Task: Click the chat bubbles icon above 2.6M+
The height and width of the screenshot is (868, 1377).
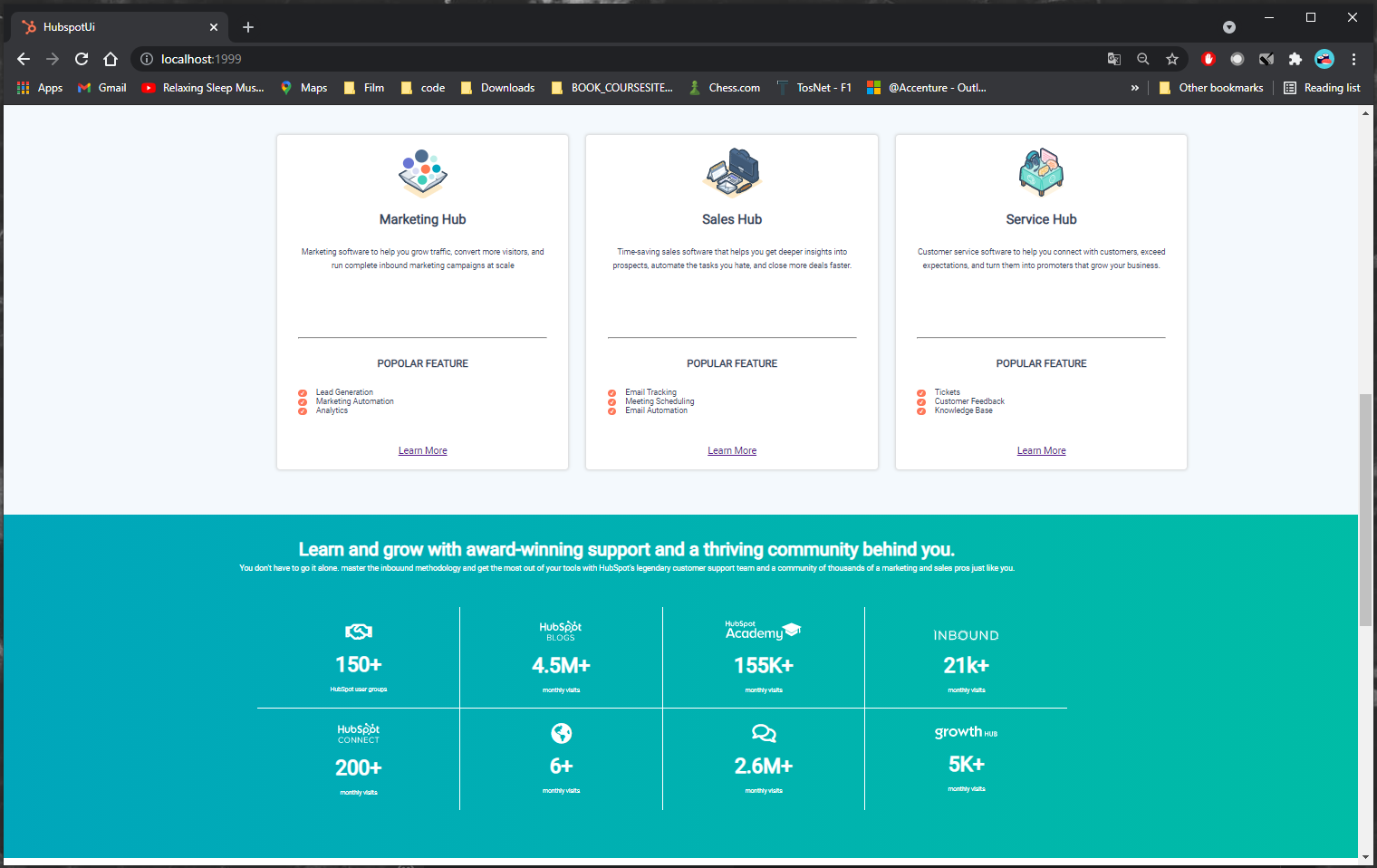Action: click(x=764, y=733)
